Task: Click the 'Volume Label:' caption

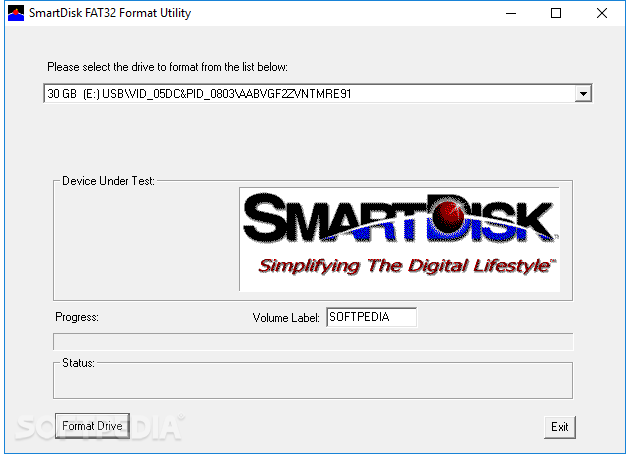Action: tap(286, 318)
